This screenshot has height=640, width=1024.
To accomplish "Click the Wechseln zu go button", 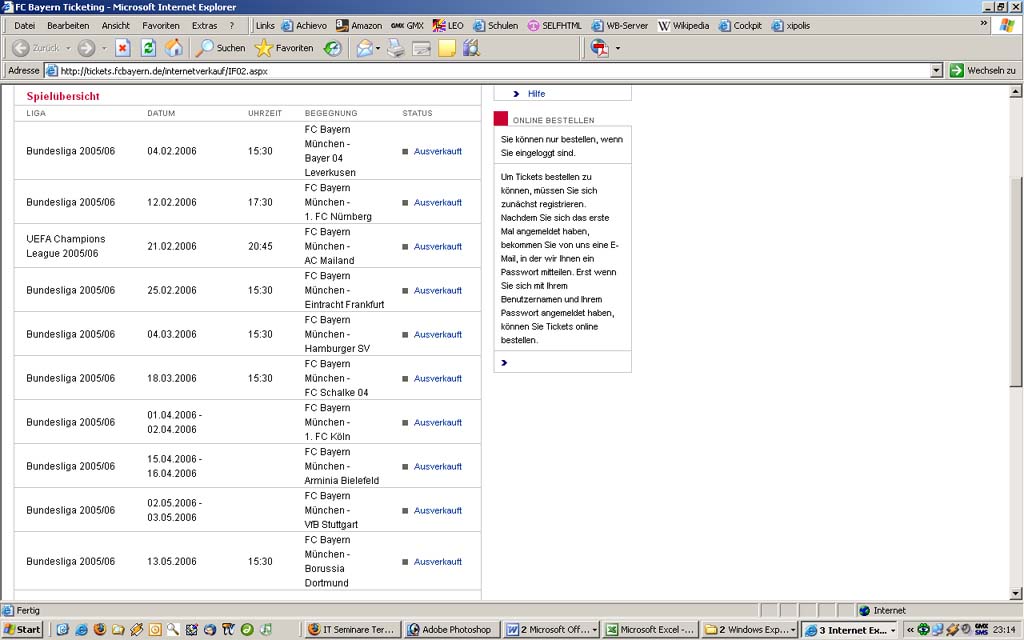I will click(983, 71).
